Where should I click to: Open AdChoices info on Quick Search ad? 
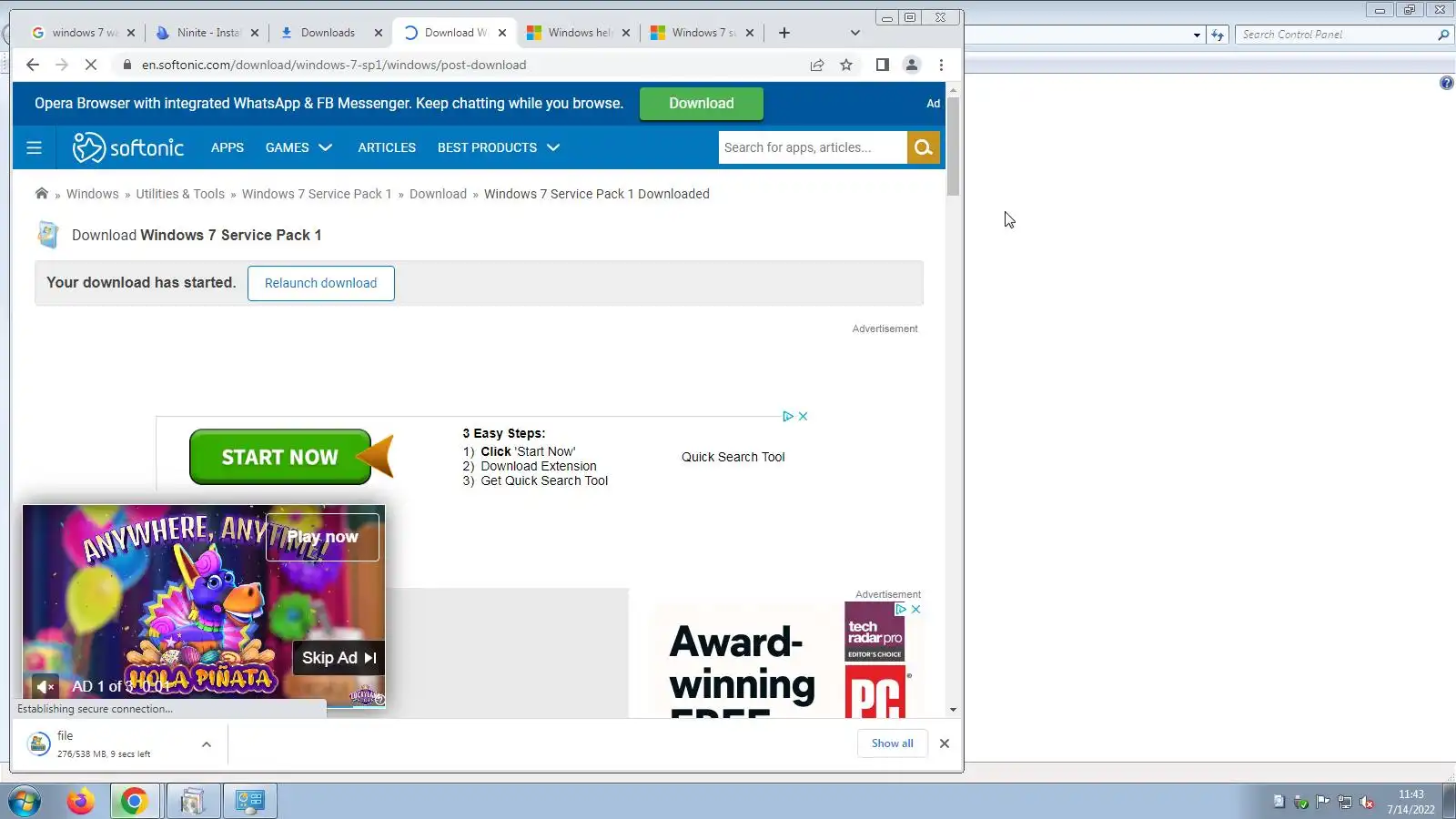click(788, 416)
